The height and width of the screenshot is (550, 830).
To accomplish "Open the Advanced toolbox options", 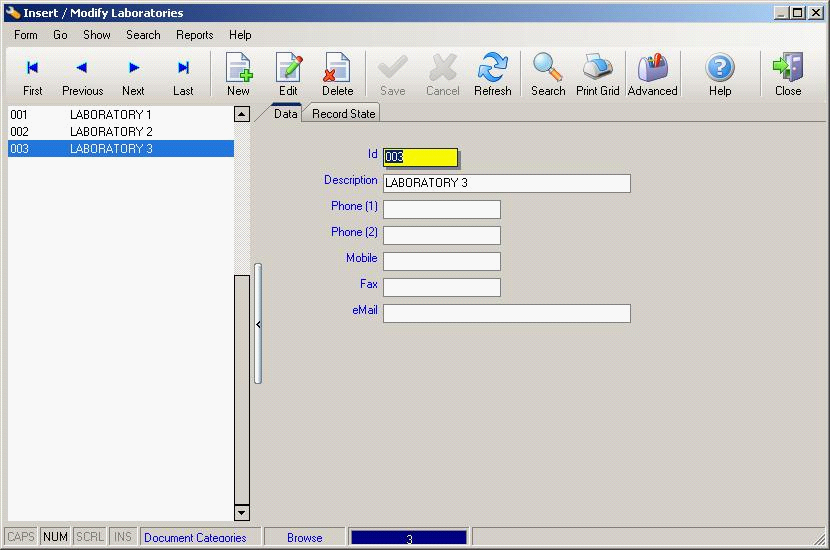I will [x=653, y=75].
